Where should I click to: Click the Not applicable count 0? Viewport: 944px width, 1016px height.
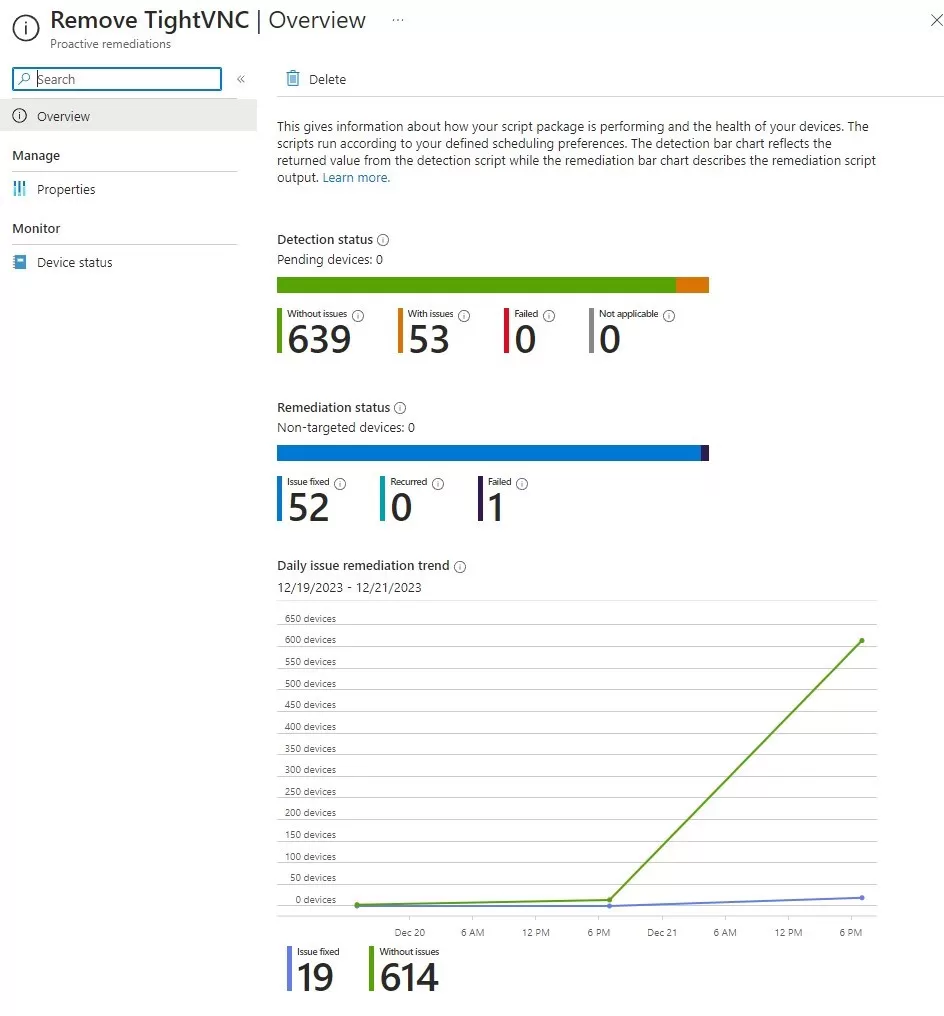pyautogui.click(x=609, y=340)
